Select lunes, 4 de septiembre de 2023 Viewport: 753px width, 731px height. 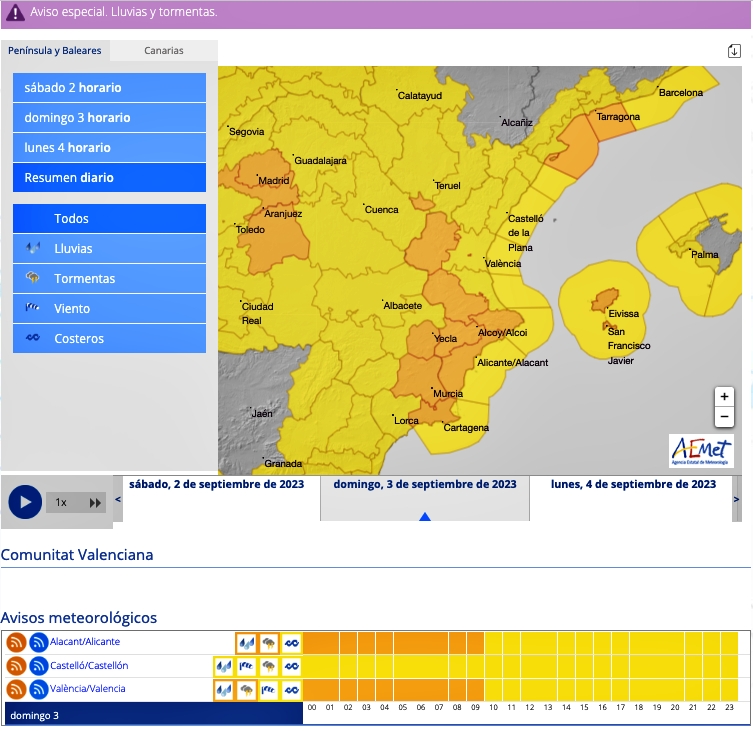tap(633, 484)
